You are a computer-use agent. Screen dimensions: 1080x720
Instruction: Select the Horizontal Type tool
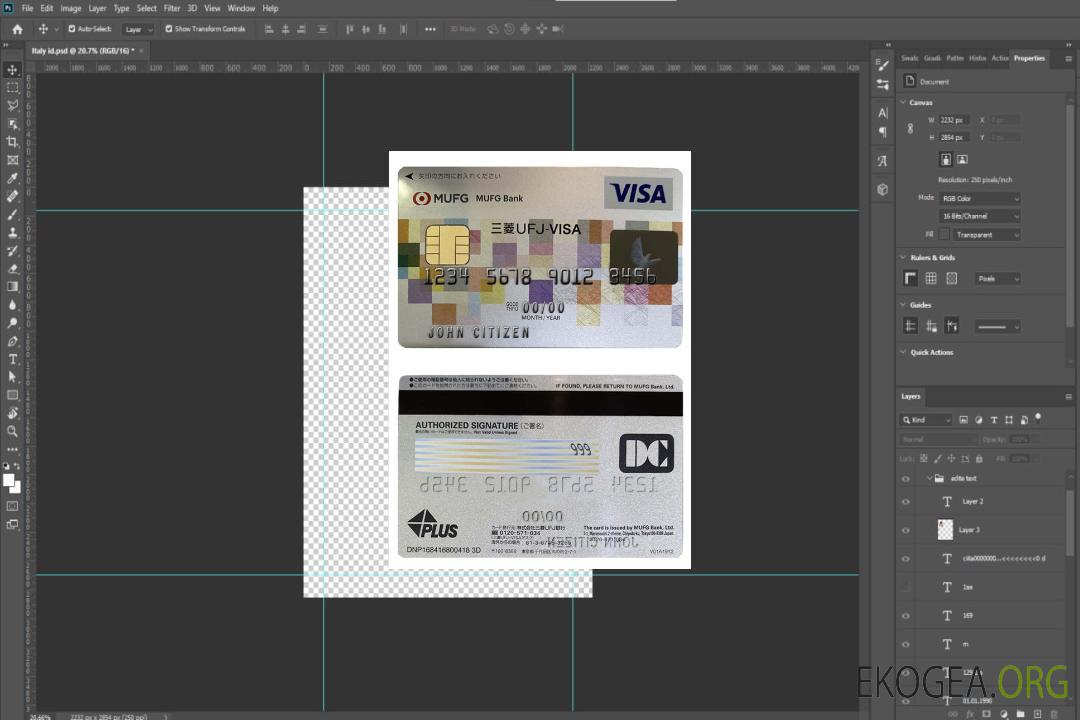[12, 359]
